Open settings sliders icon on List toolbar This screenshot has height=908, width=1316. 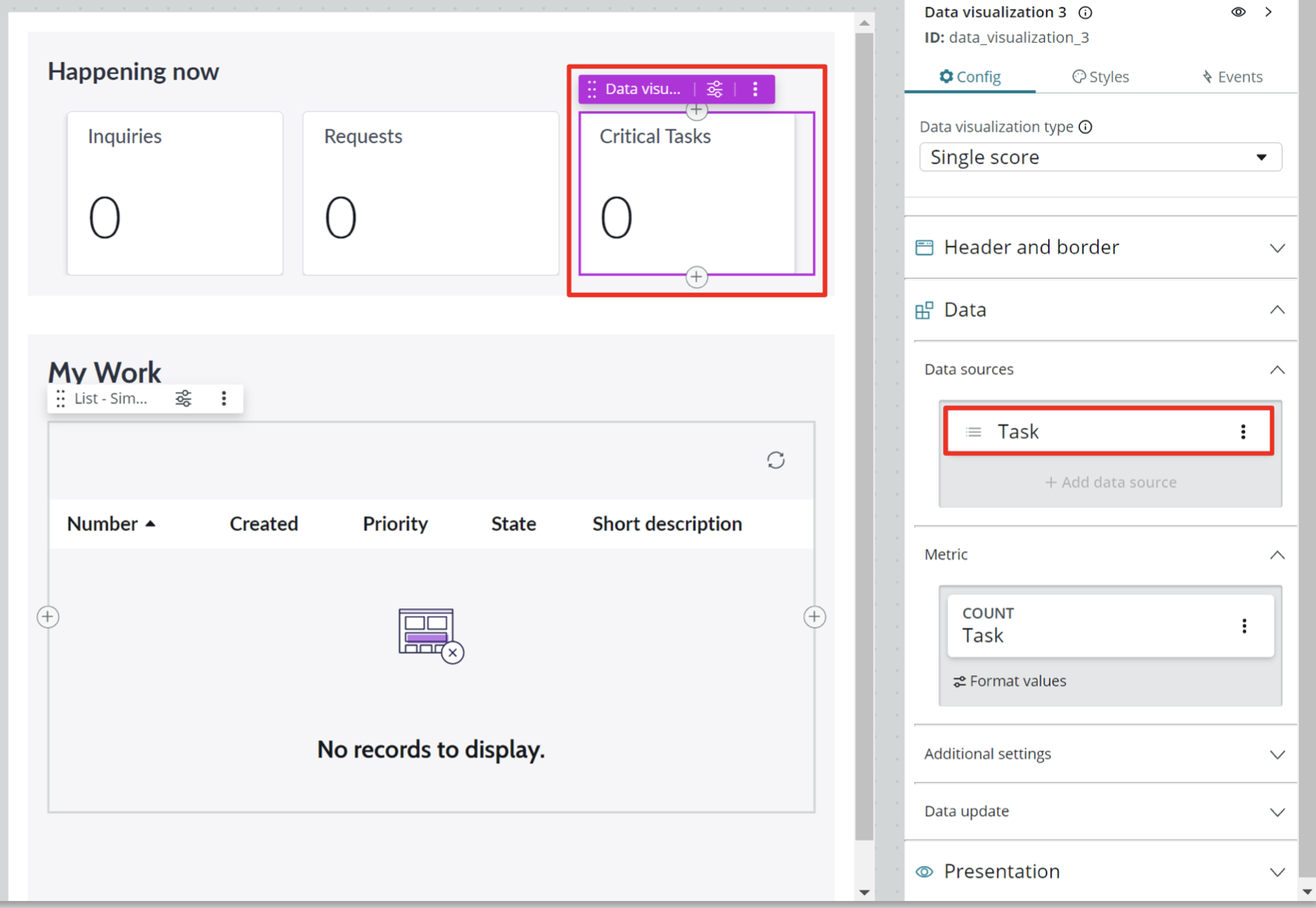183,399
